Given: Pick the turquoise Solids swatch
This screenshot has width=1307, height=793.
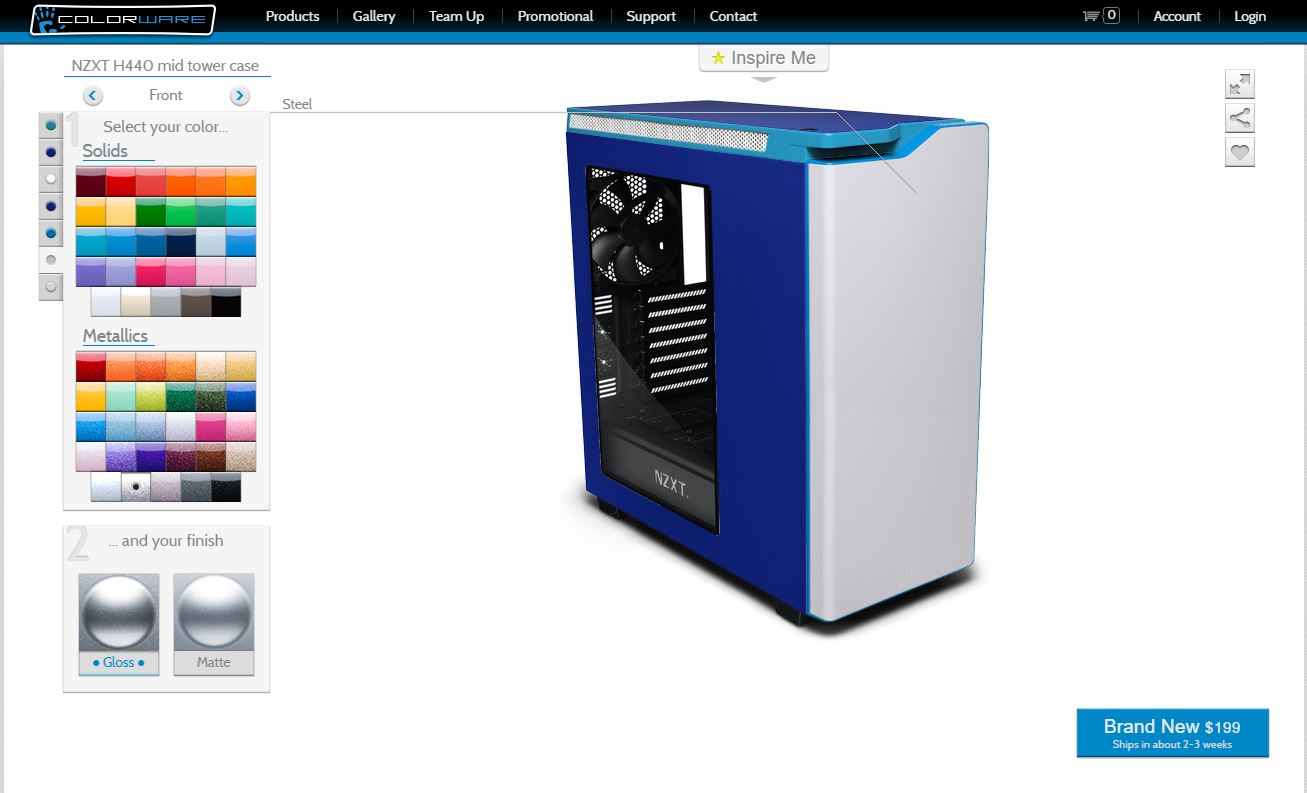Looking at the screenshot, I should point(241,212).
